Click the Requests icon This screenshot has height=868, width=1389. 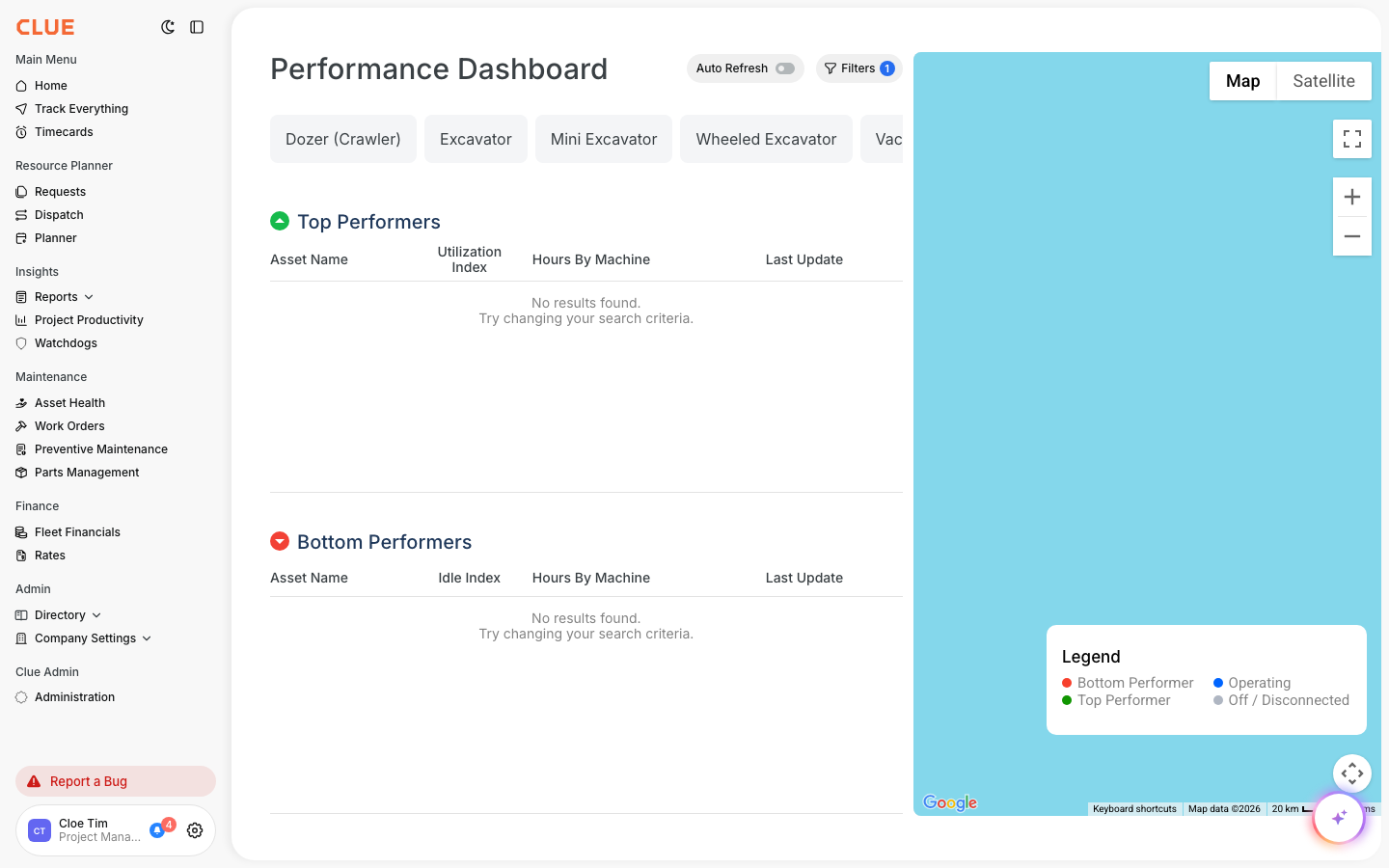click(x=21, y=192)
